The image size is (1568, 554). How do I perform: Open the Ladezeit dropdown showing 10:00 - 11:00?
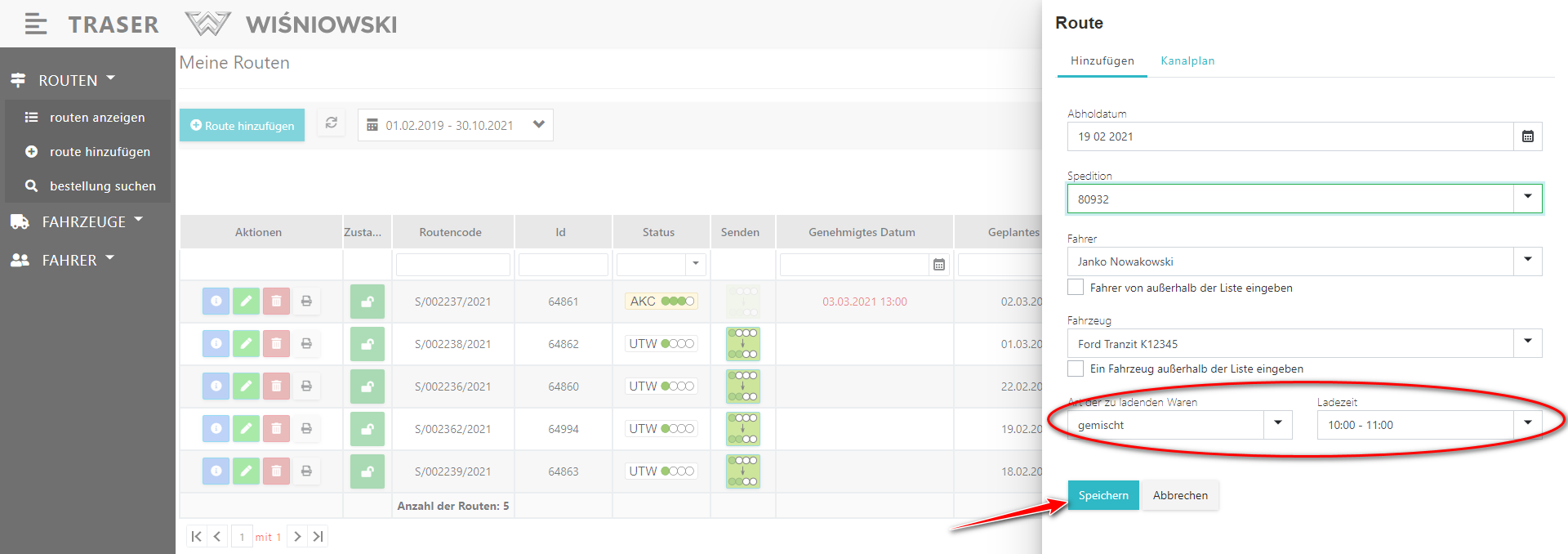(1527, 424)
